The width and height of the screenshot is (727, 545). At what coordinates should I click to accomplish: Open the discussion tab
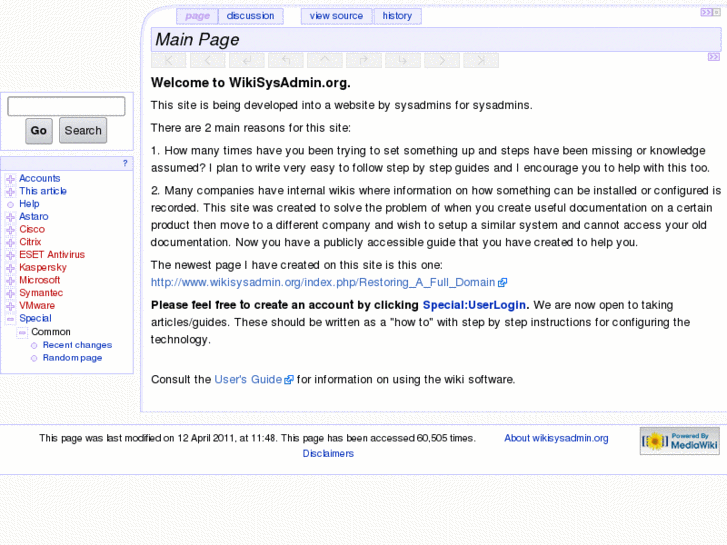[x=250, y=16]
